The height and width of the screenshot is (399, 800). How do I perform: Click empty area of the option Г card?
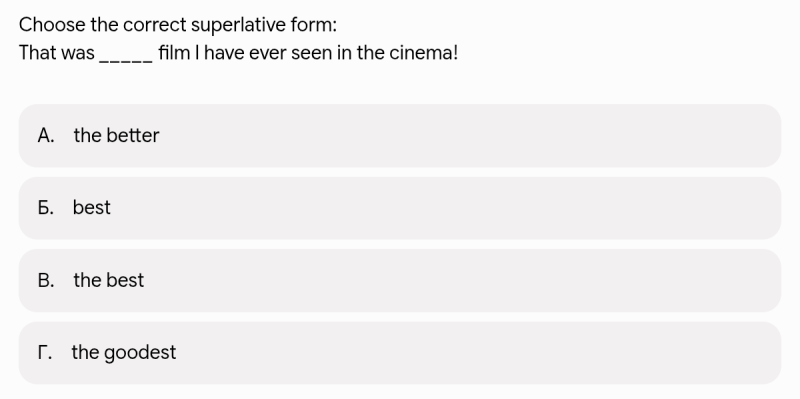[459, 353]
